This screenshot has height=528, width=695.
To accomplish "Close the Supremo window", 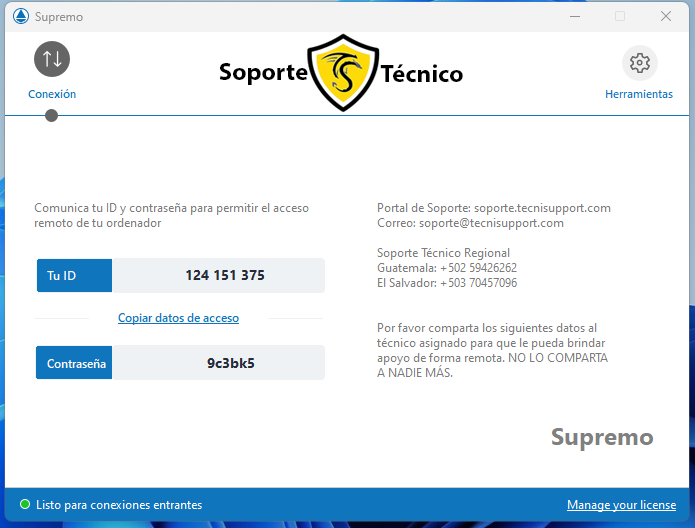I will (x=666, y=16).
